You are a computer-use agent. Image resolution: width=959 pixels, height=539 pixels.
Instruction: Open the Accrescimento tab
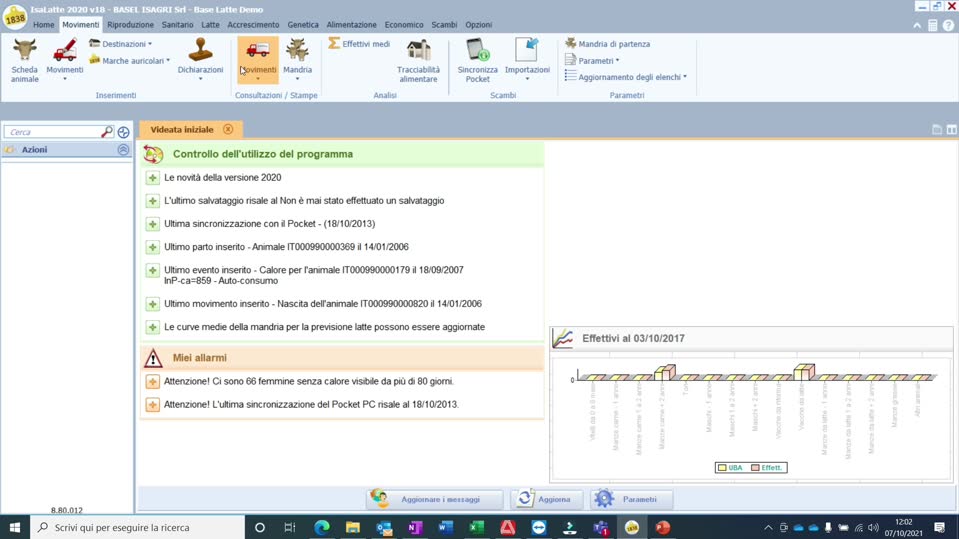(253, 25)
